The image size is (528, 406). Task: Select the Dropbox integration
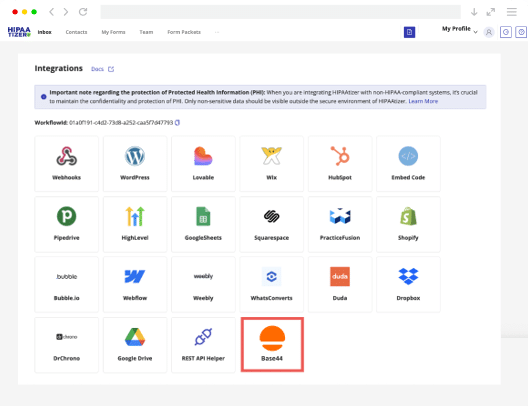[x=408, y=284]
